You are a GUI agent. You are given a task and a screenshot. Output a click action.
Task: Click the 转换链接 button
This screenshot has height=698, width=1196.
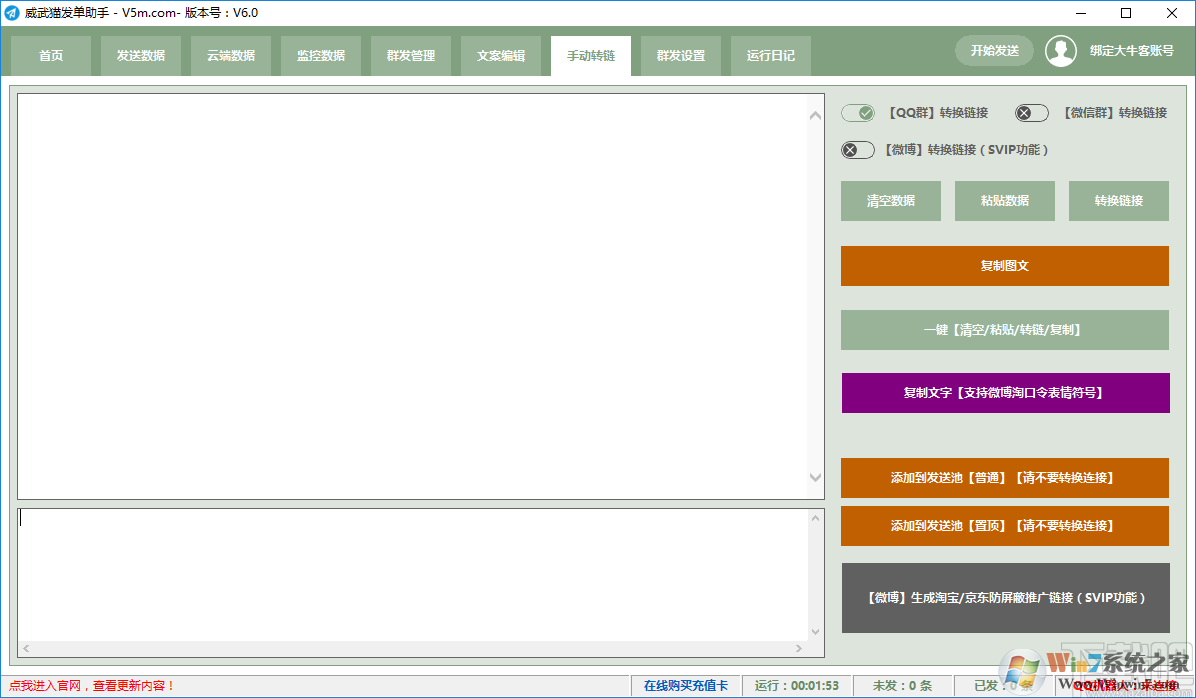tap(1118, 201)
